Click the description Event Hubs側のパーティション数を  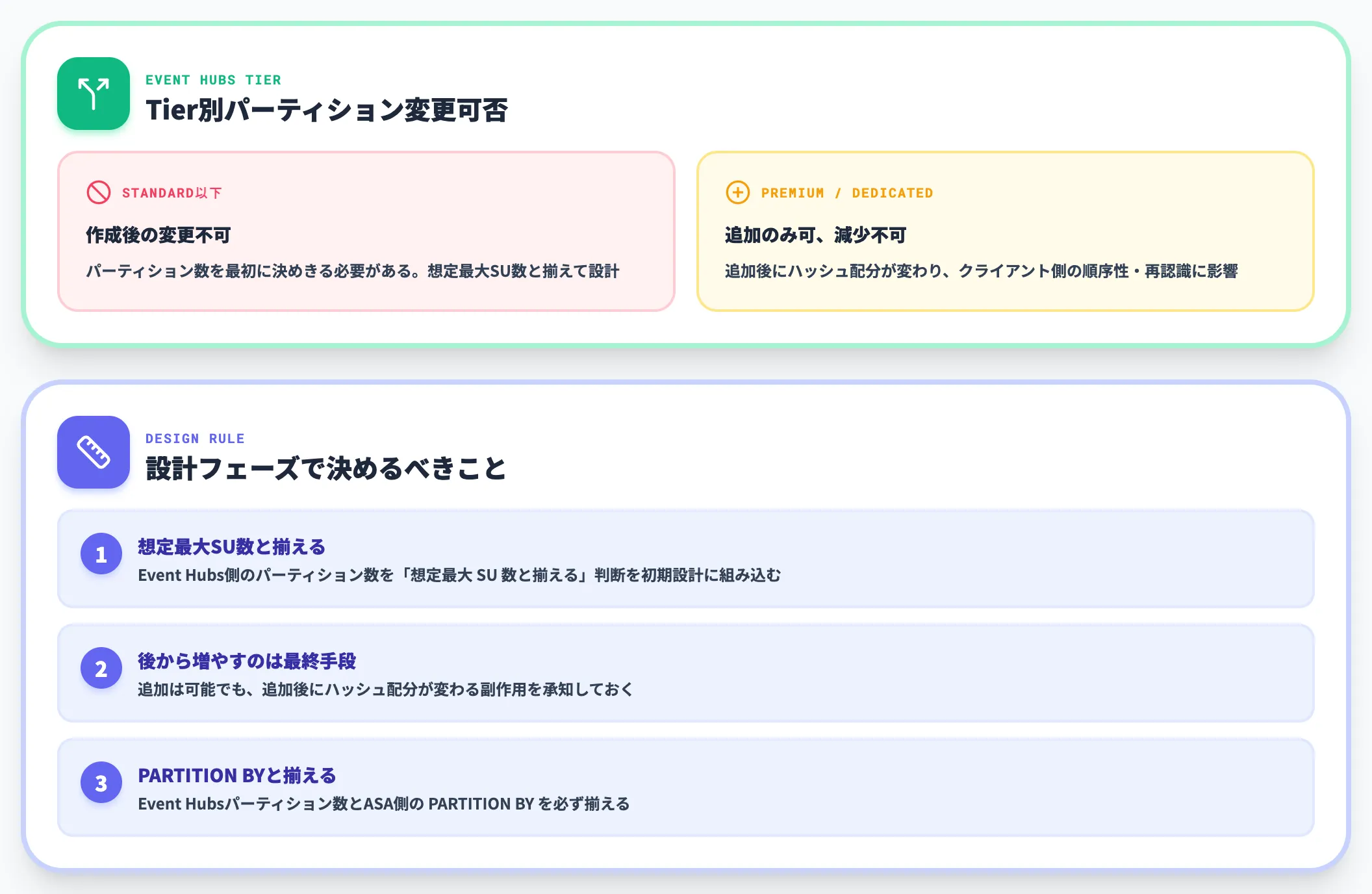coord(459,575)
